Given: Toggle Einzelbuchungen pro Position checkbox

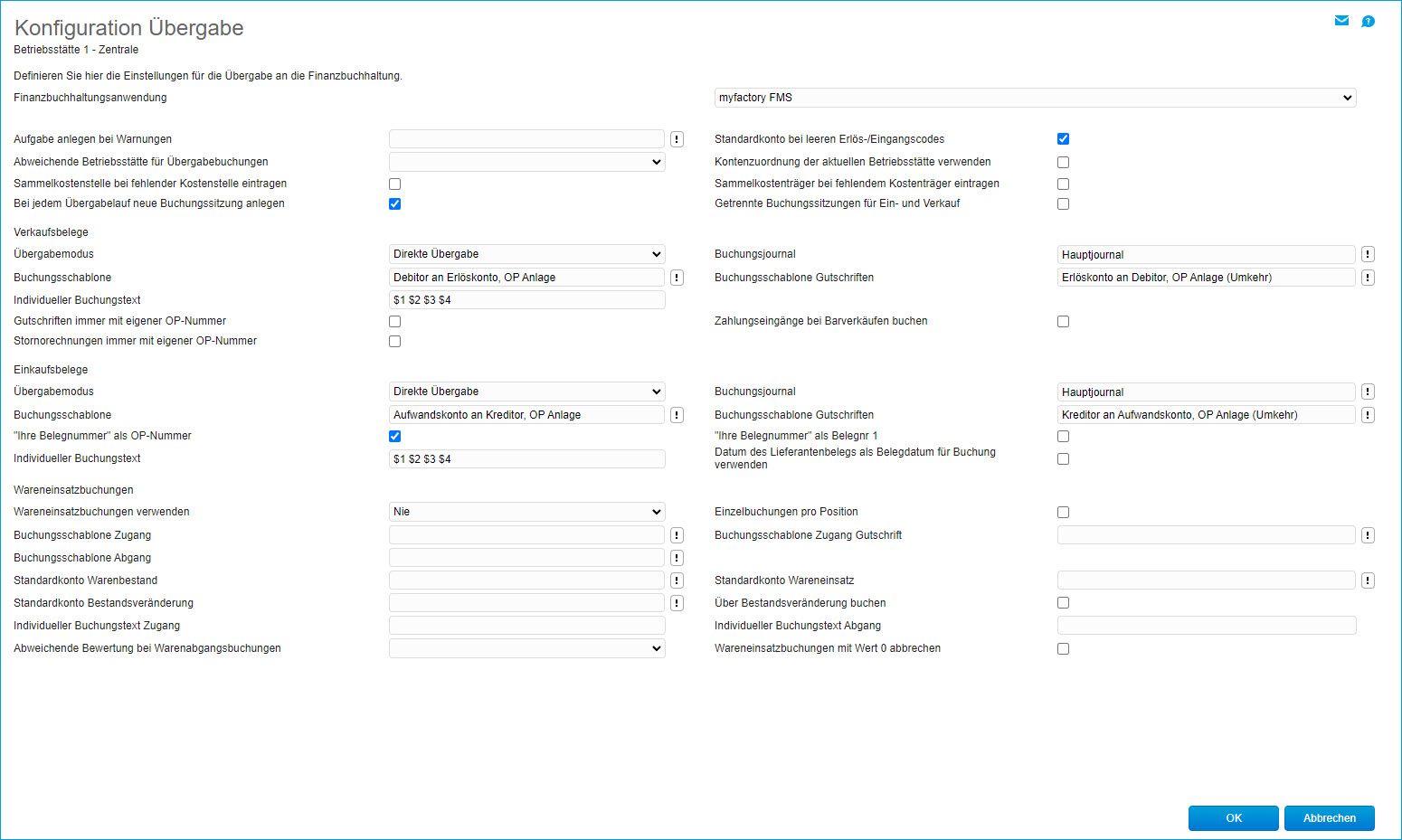Looking at the screenshot, I should (x=1064, y=513).
